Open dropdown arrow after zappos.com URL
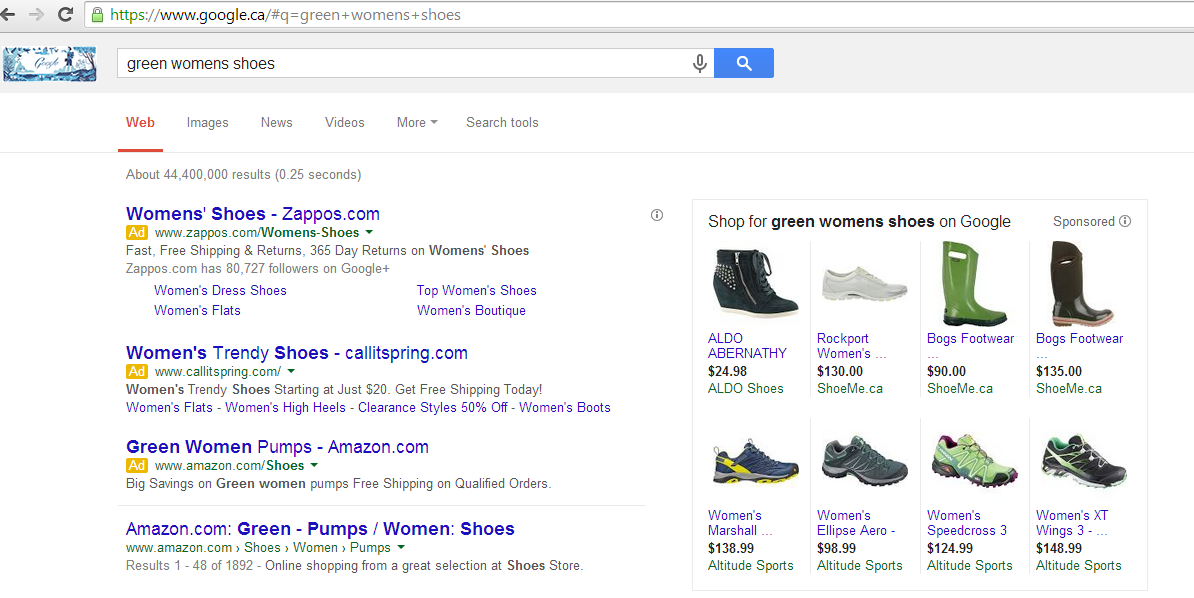 click(369, 232)
